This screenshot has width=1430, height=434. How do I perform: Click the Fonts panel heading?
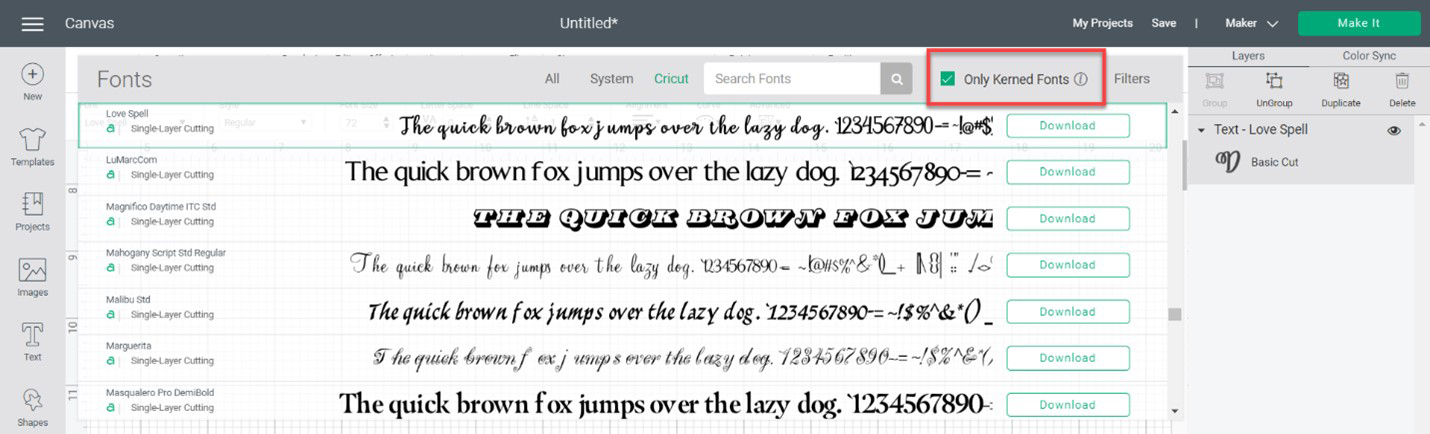pos(124,80)
